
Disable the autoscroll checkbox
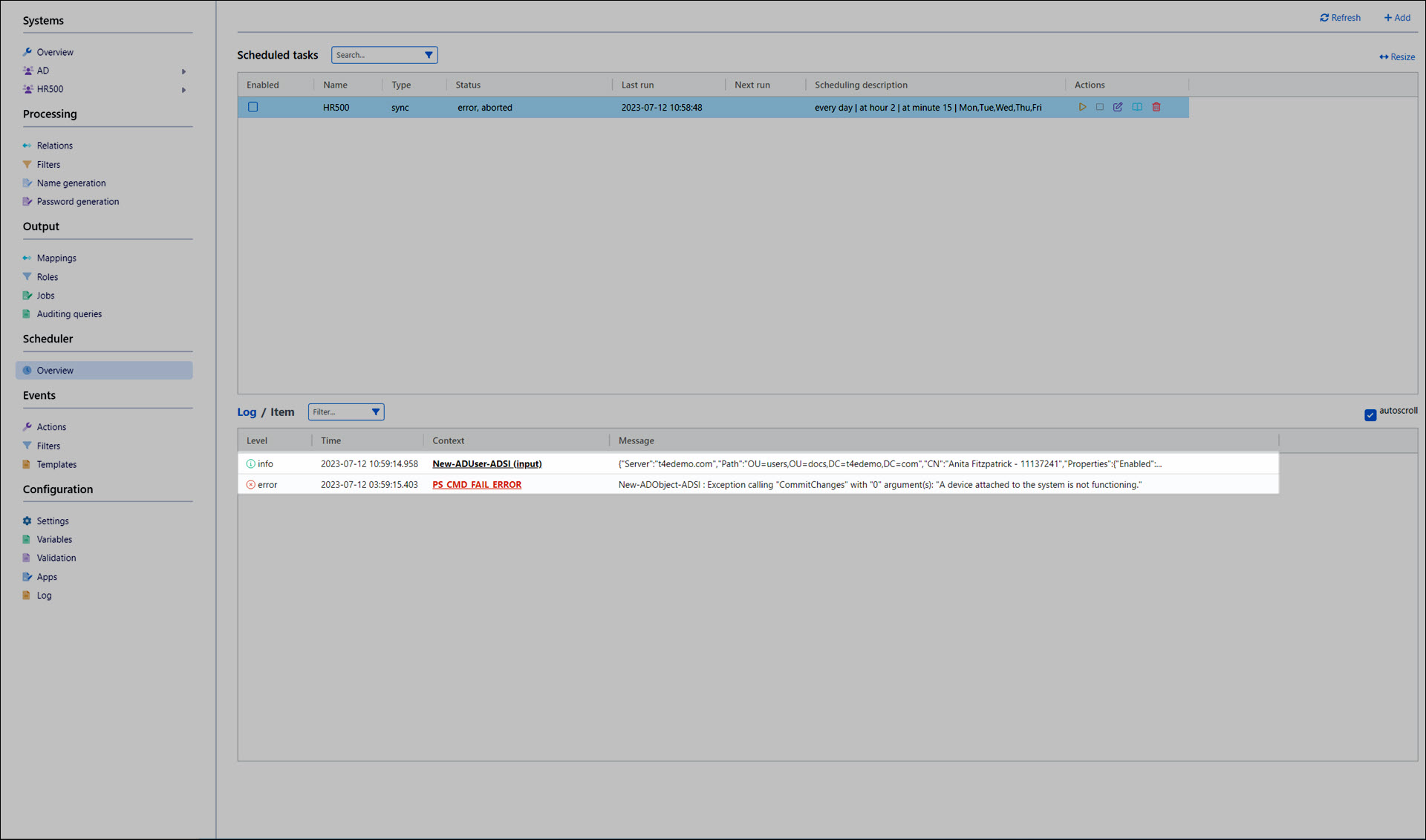(1370, 415)
